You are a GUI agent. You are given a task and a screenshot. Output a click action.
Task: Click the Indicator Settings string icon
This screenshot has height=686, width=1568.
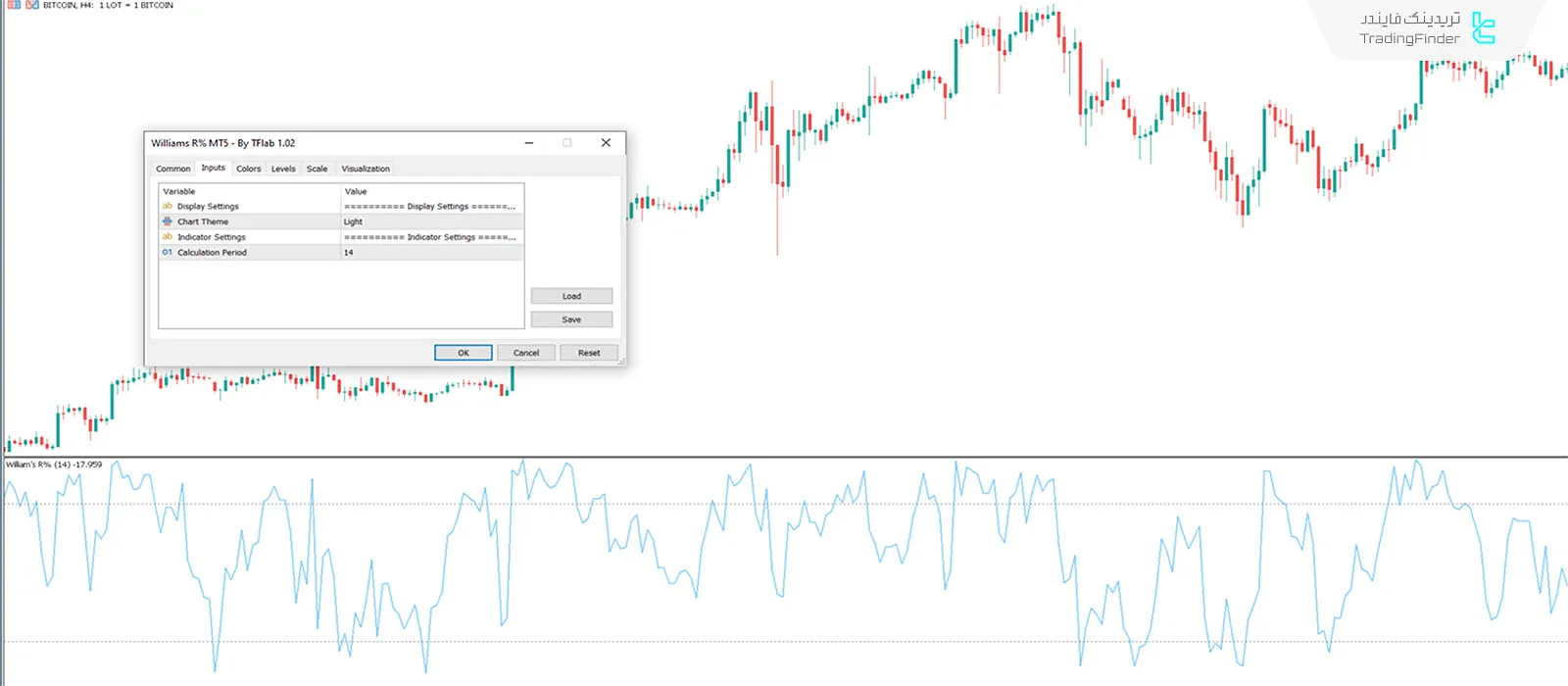pyautogui.click(x=167, y=236)
